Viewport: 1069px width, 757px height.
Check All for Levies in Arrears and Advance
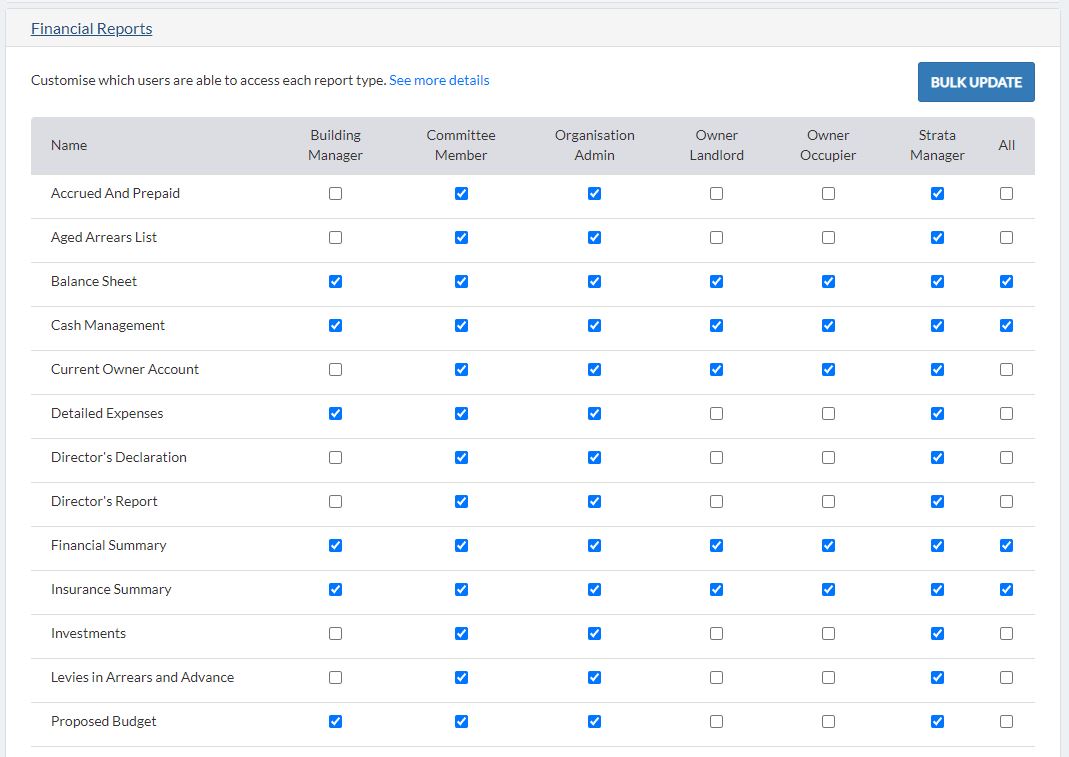(x=1006, y=677)
